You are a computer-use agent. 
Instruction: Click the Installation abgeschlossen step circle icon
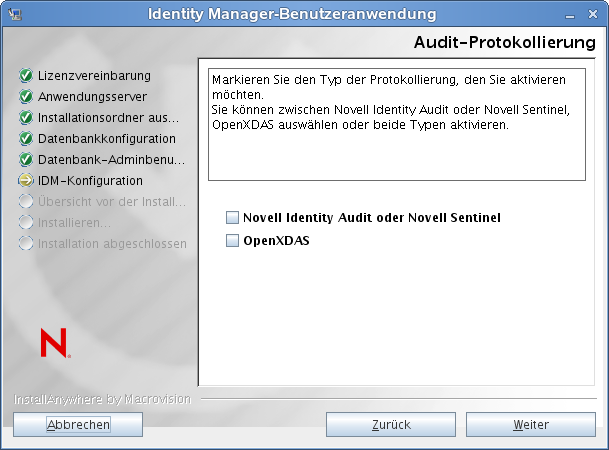25,244
